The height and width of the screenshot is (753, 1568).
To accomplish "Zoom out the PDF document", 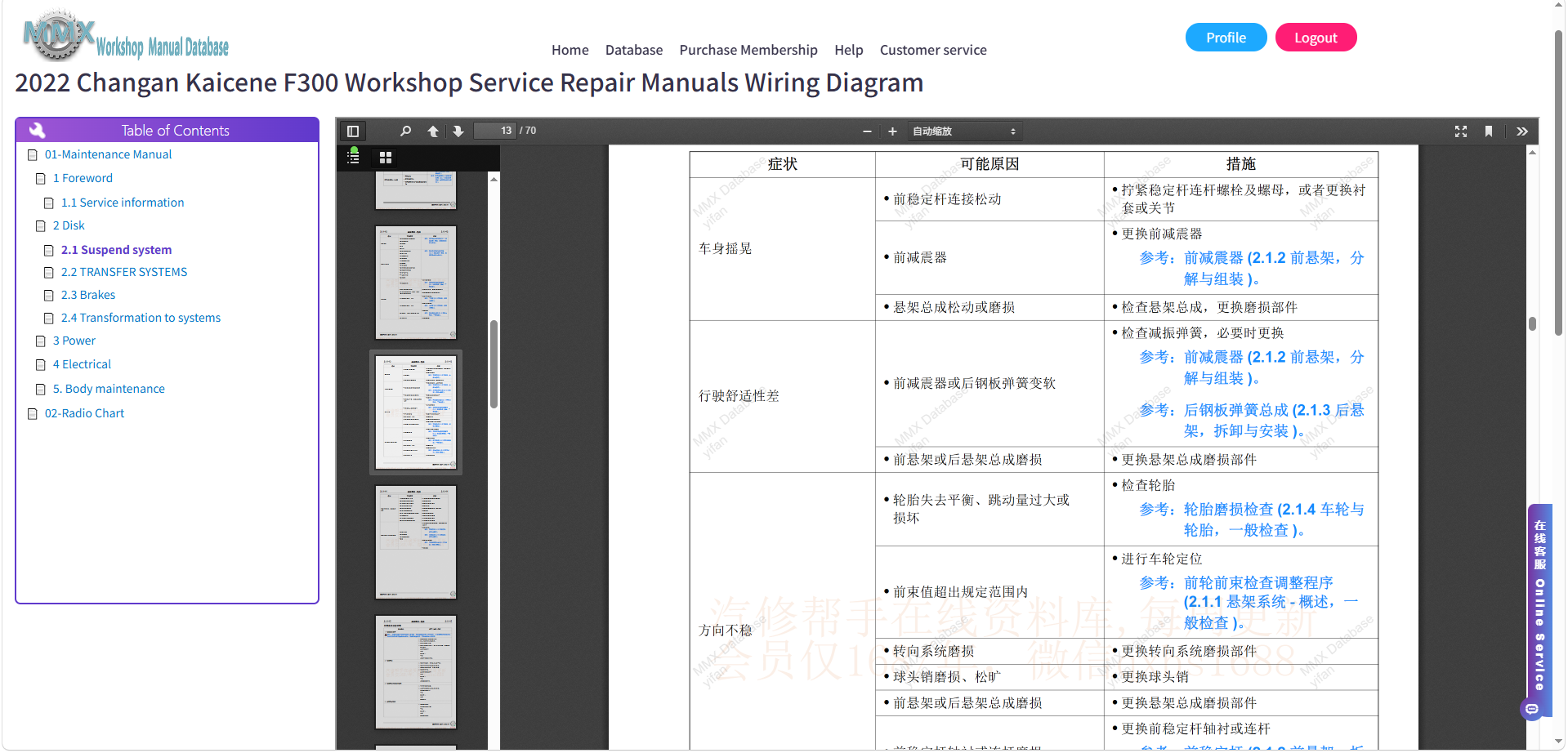I will 867,131.
